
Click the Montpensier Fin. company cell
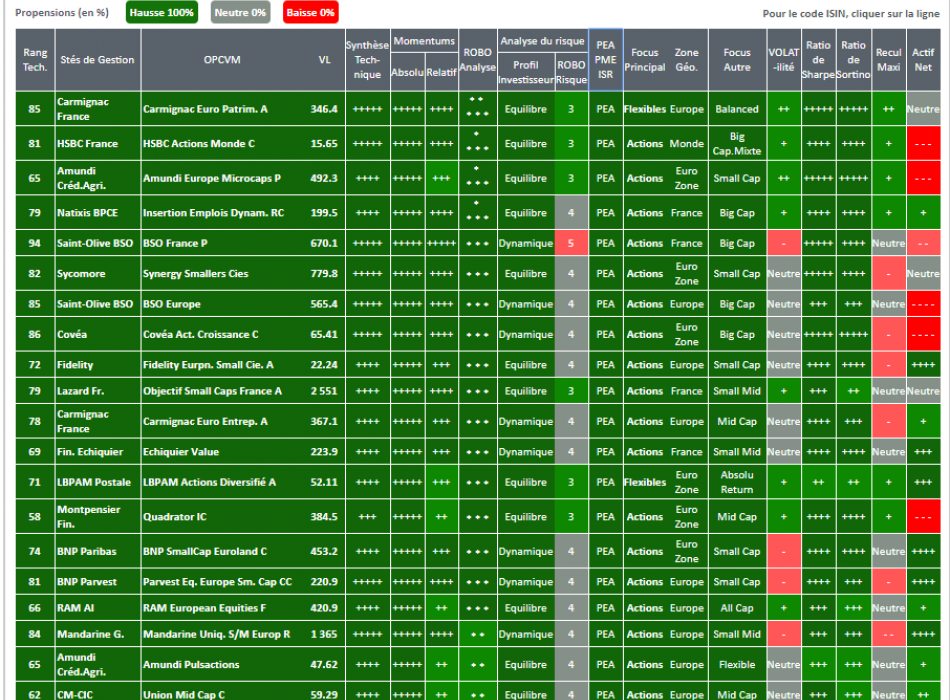click(x=98, y=516)
